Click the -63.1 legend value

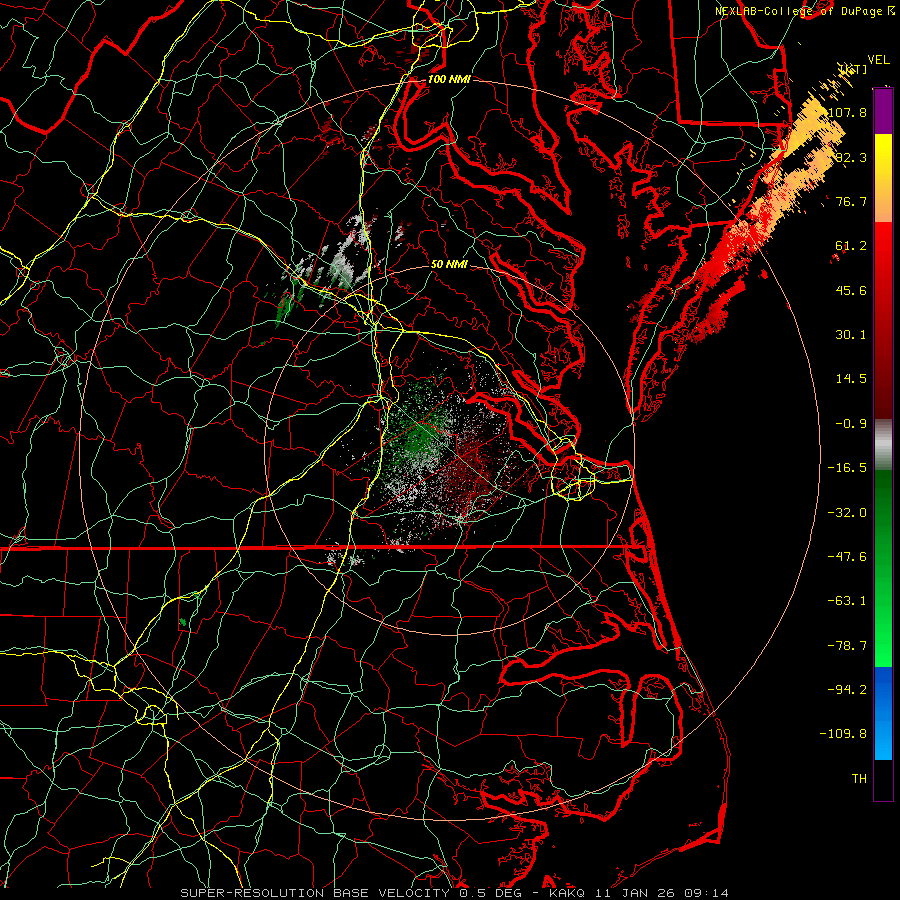(847, 601)
